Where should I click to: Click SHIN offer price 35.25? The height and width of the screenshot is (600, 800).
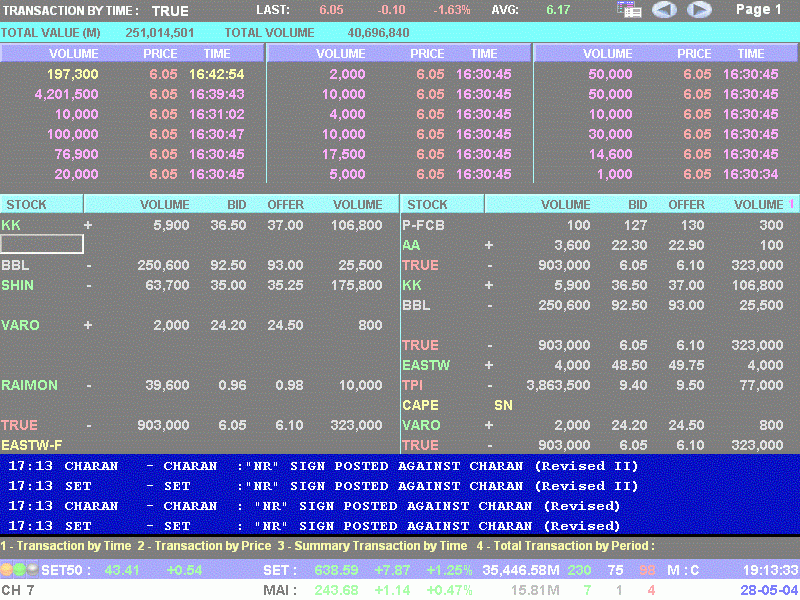point(285,285)
